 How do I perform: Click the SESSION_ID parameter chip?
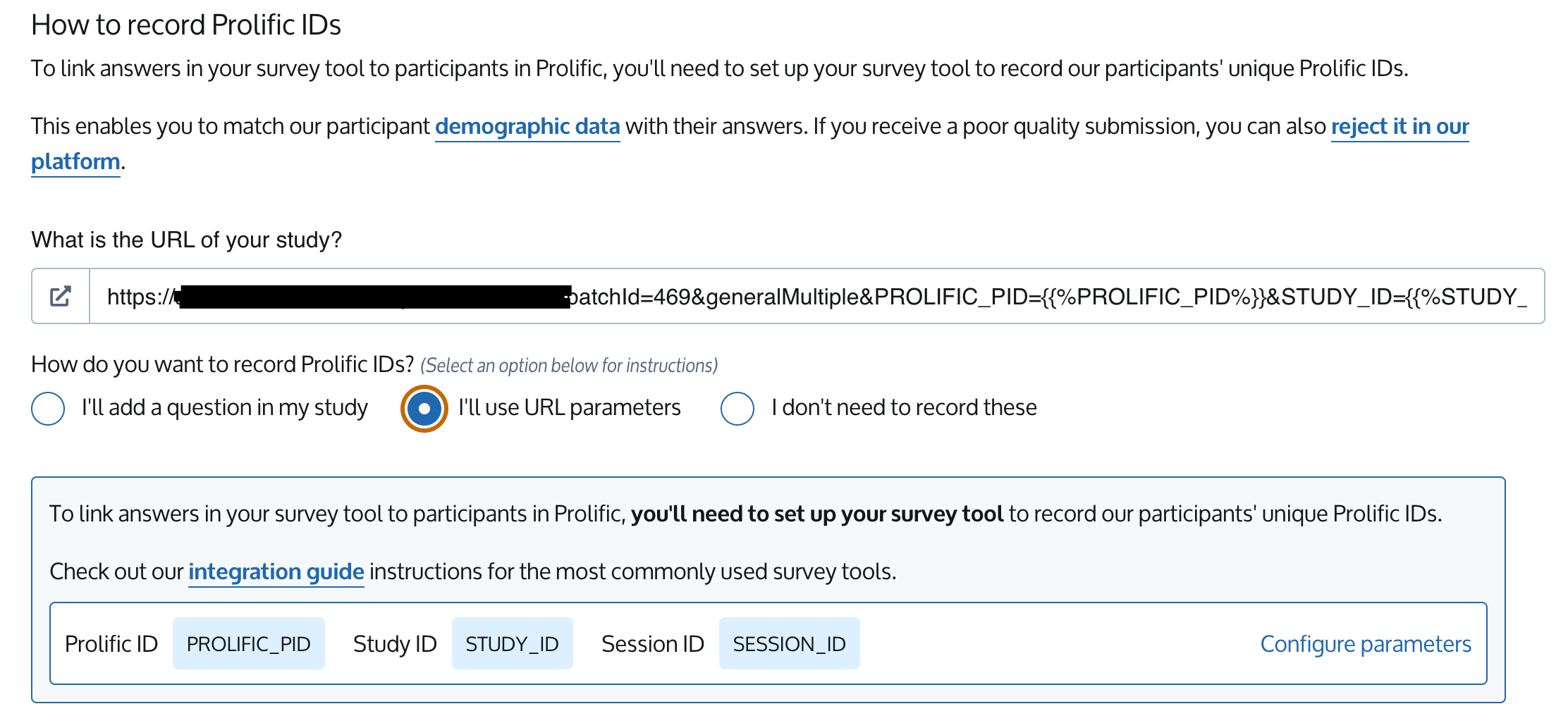coord(790,643)
